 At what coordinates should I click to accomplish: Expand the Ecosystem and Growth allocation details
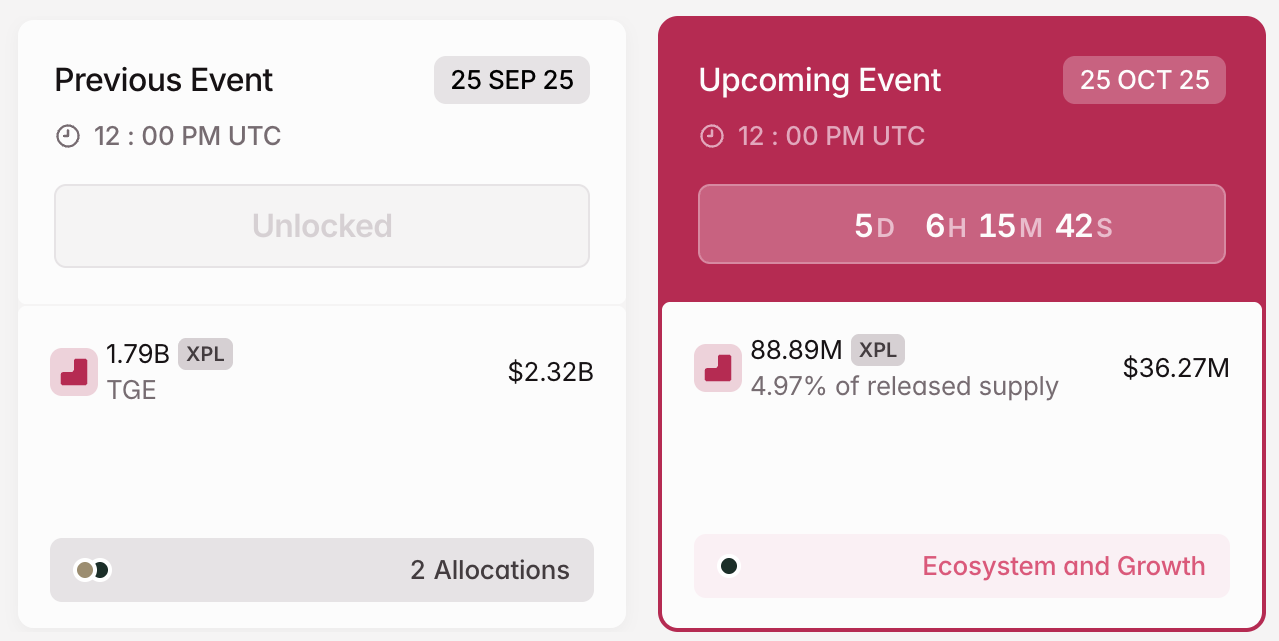click(x=961, y=565)
